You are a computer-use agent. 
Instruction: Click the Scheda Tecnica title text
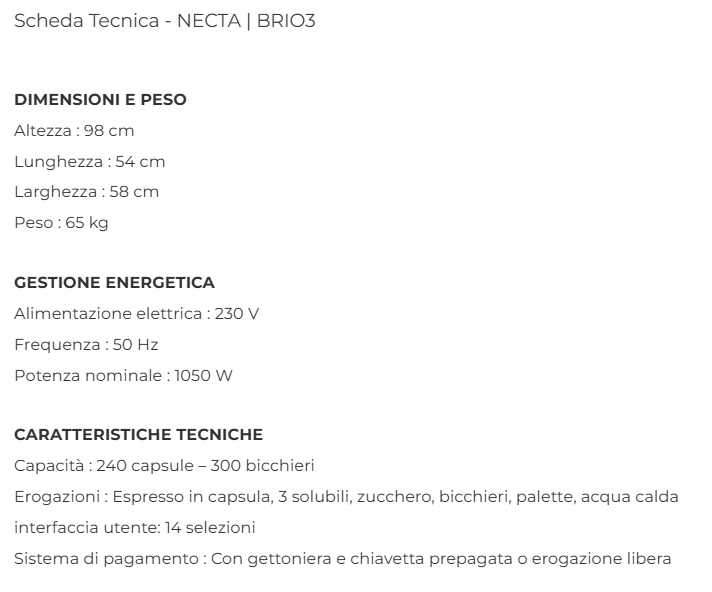tap(88, 21)
